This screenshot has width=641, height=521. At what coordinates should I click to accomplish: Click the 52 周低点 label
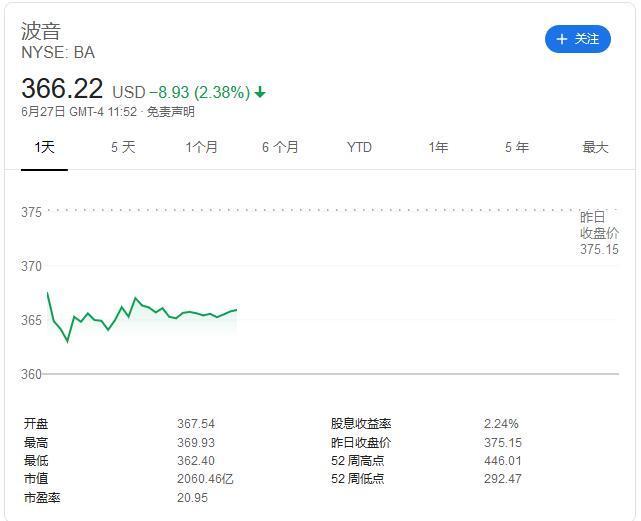coord(358,478)
